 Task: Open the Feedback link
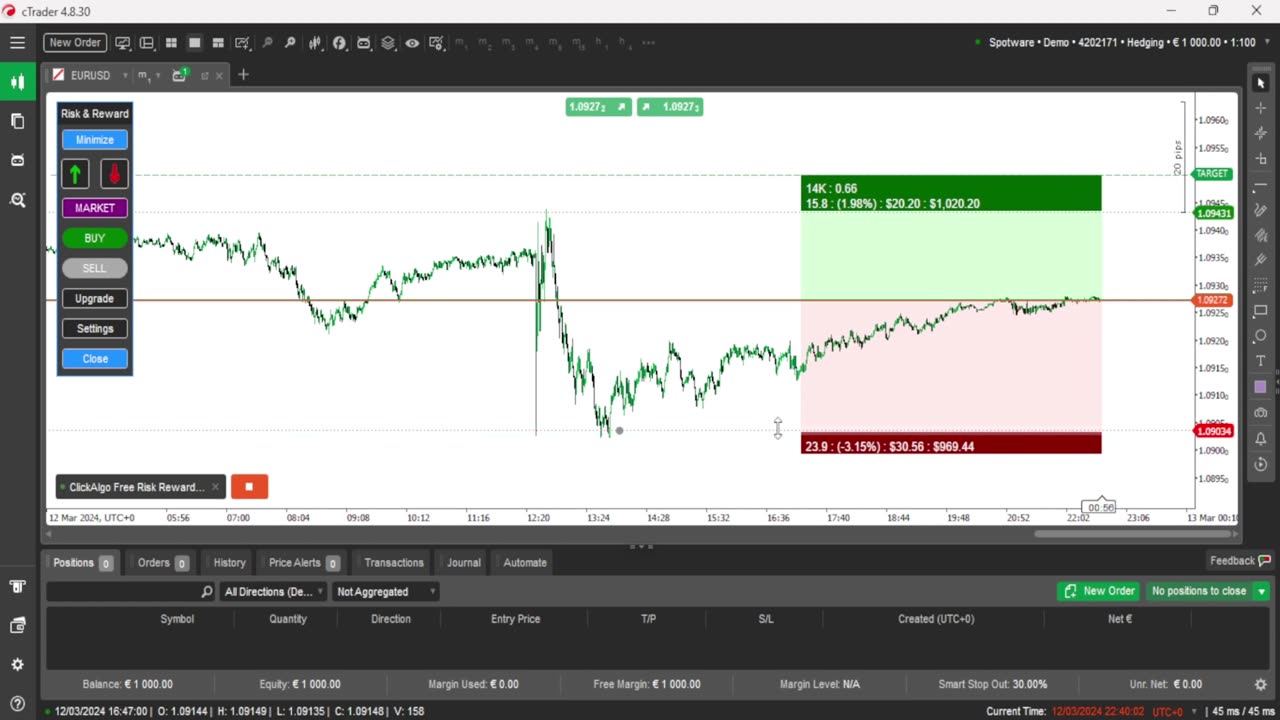tap(1240, 561)
